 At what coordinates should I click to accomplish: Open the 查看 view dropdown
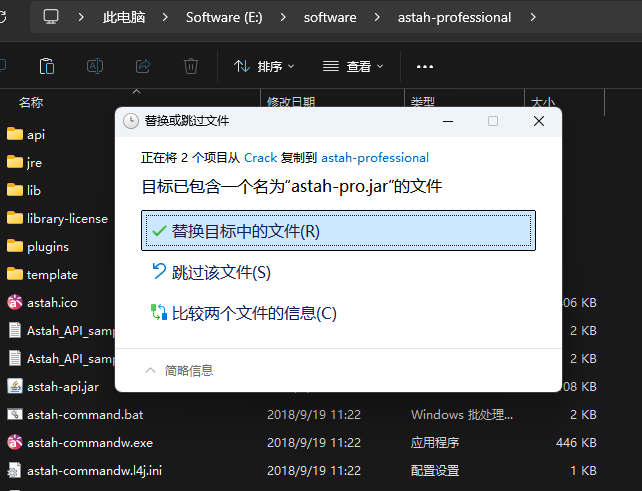pos(353,66)
